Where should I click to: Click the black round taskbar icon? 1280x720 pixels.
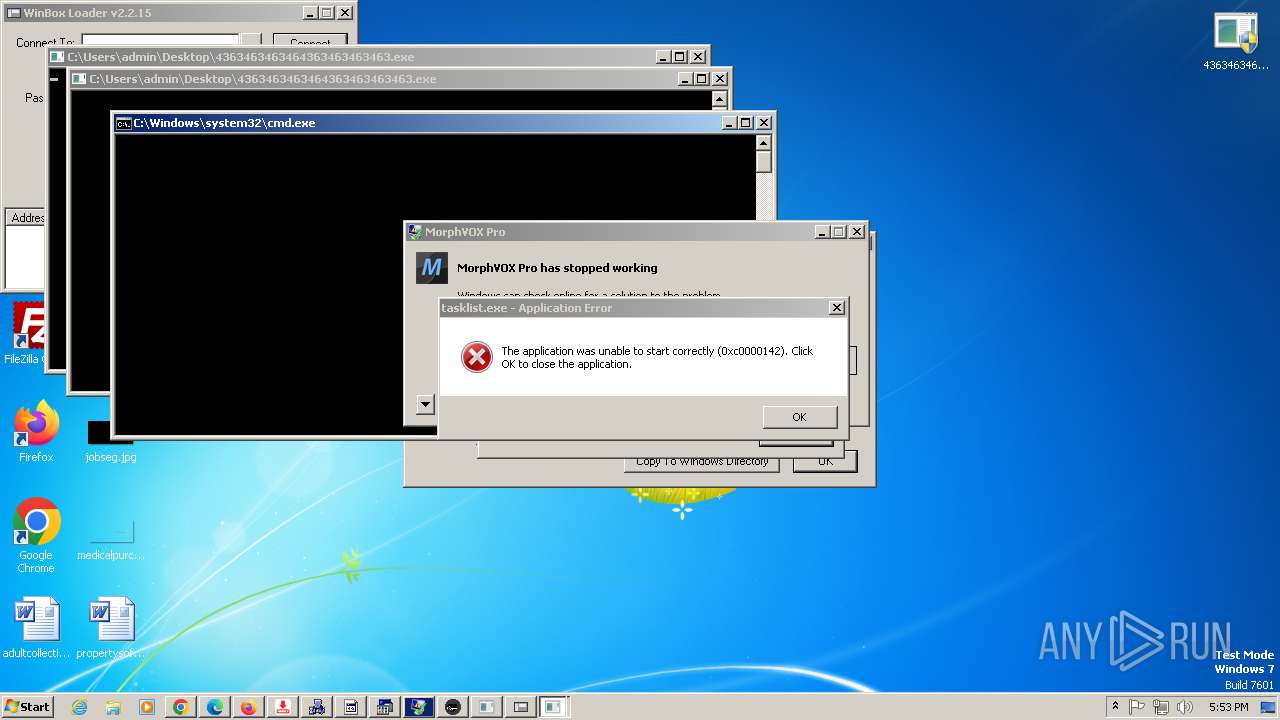pyautogui.click(x=453, y=707)
